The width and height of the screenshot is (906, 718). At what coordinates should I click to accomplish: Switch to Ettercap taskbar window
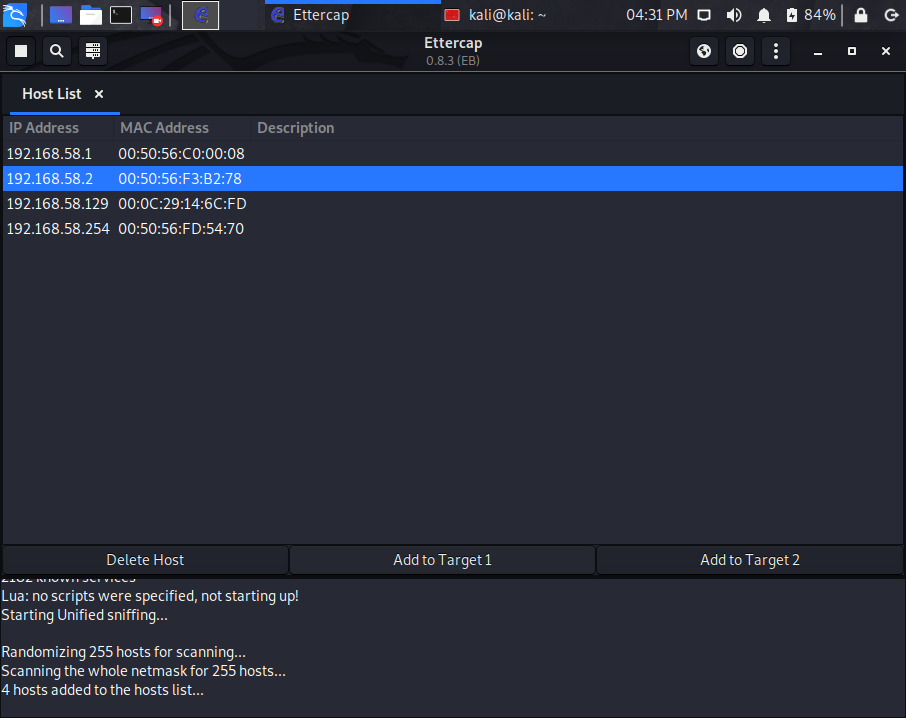coord(352,15)
